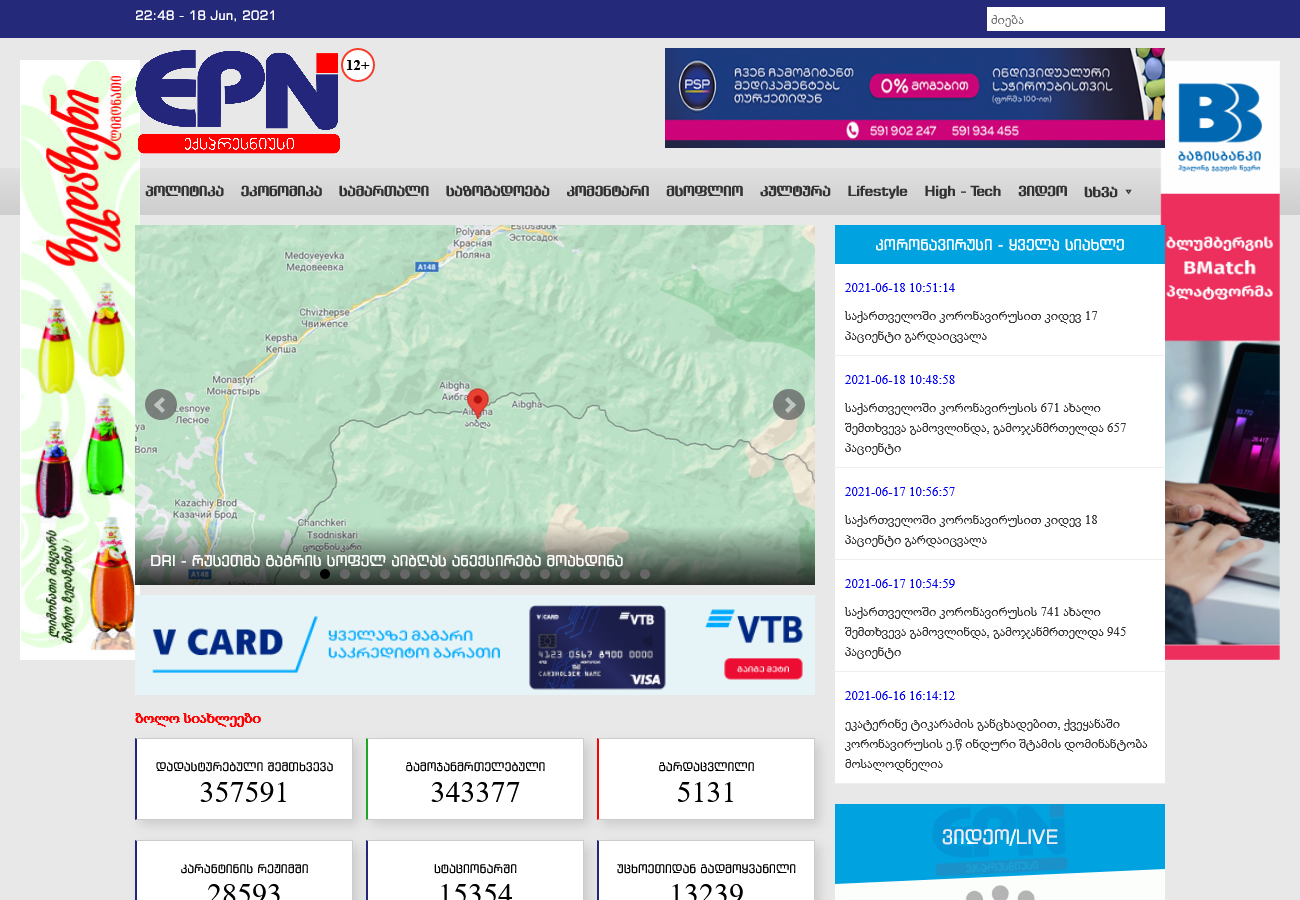Click the red map location pin
The width and height of the screenshot is (1300, 900).
tap(478, 404)
